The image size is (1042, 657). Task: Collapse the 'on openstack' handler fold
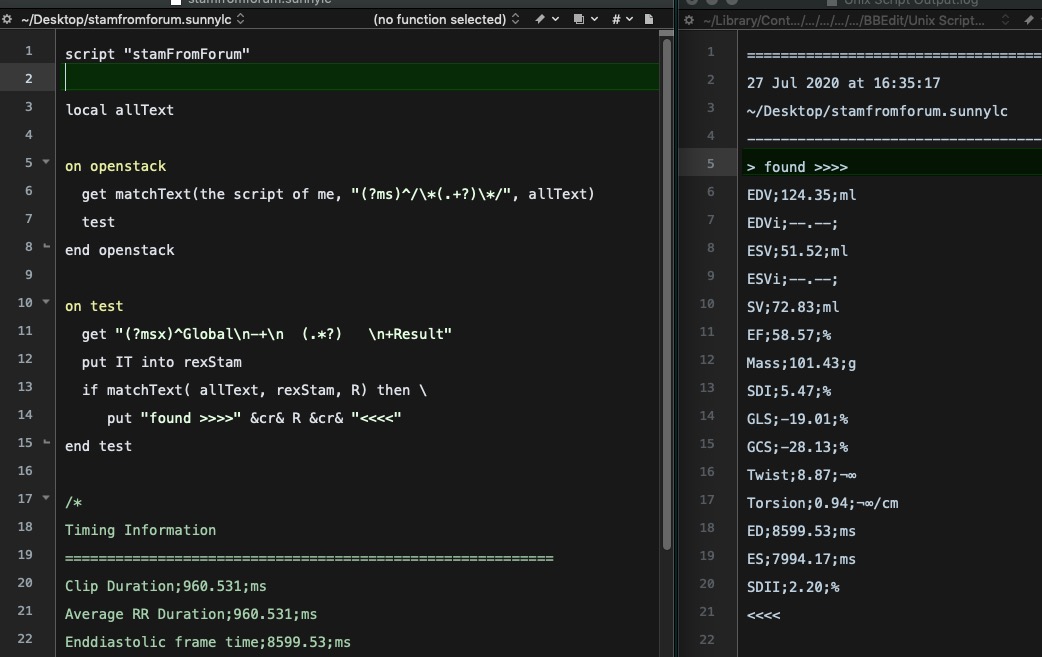(46, 162)
